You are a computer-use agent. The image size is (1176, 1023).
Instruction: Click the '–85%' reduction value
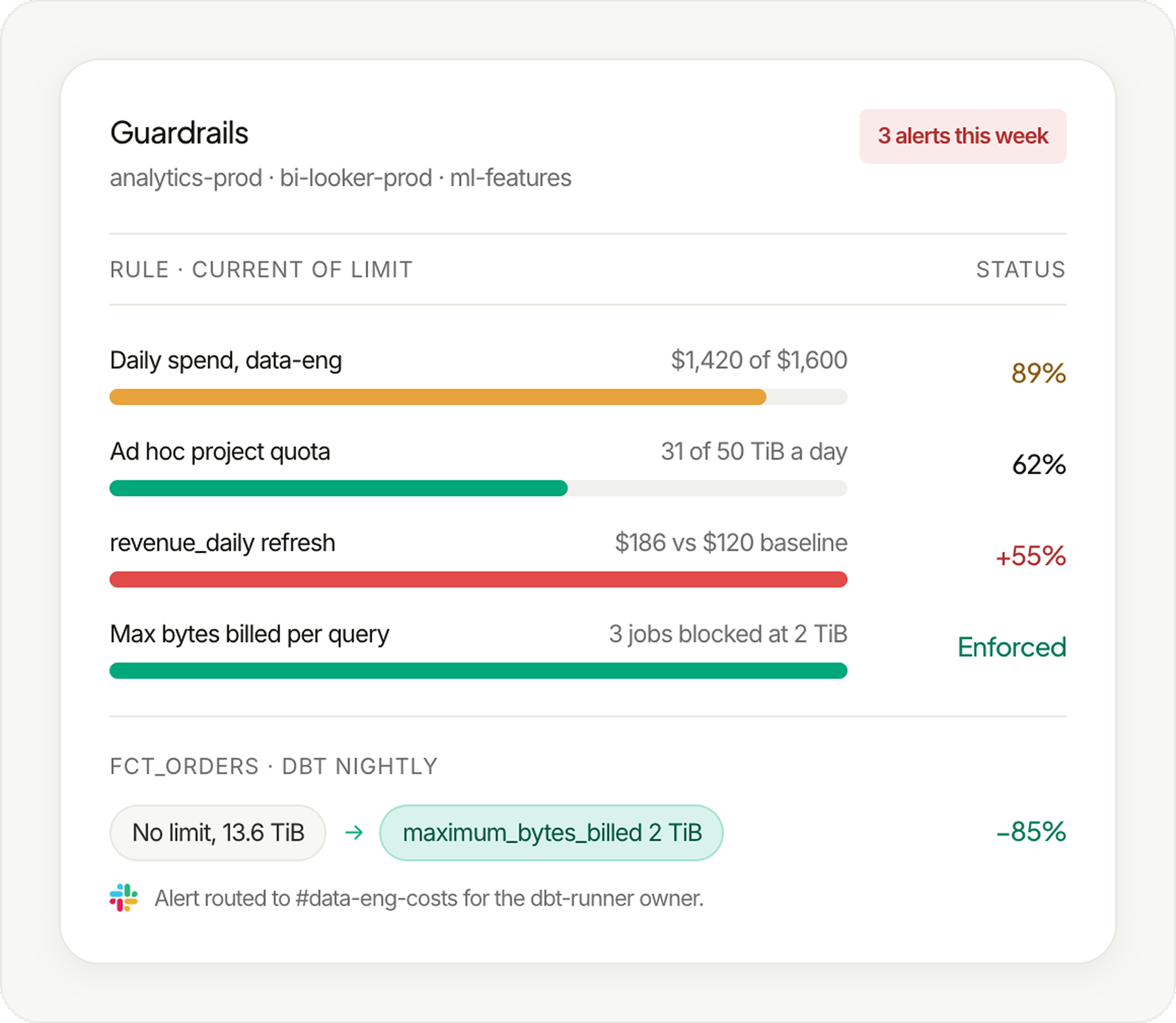(x=1030, y=832)
